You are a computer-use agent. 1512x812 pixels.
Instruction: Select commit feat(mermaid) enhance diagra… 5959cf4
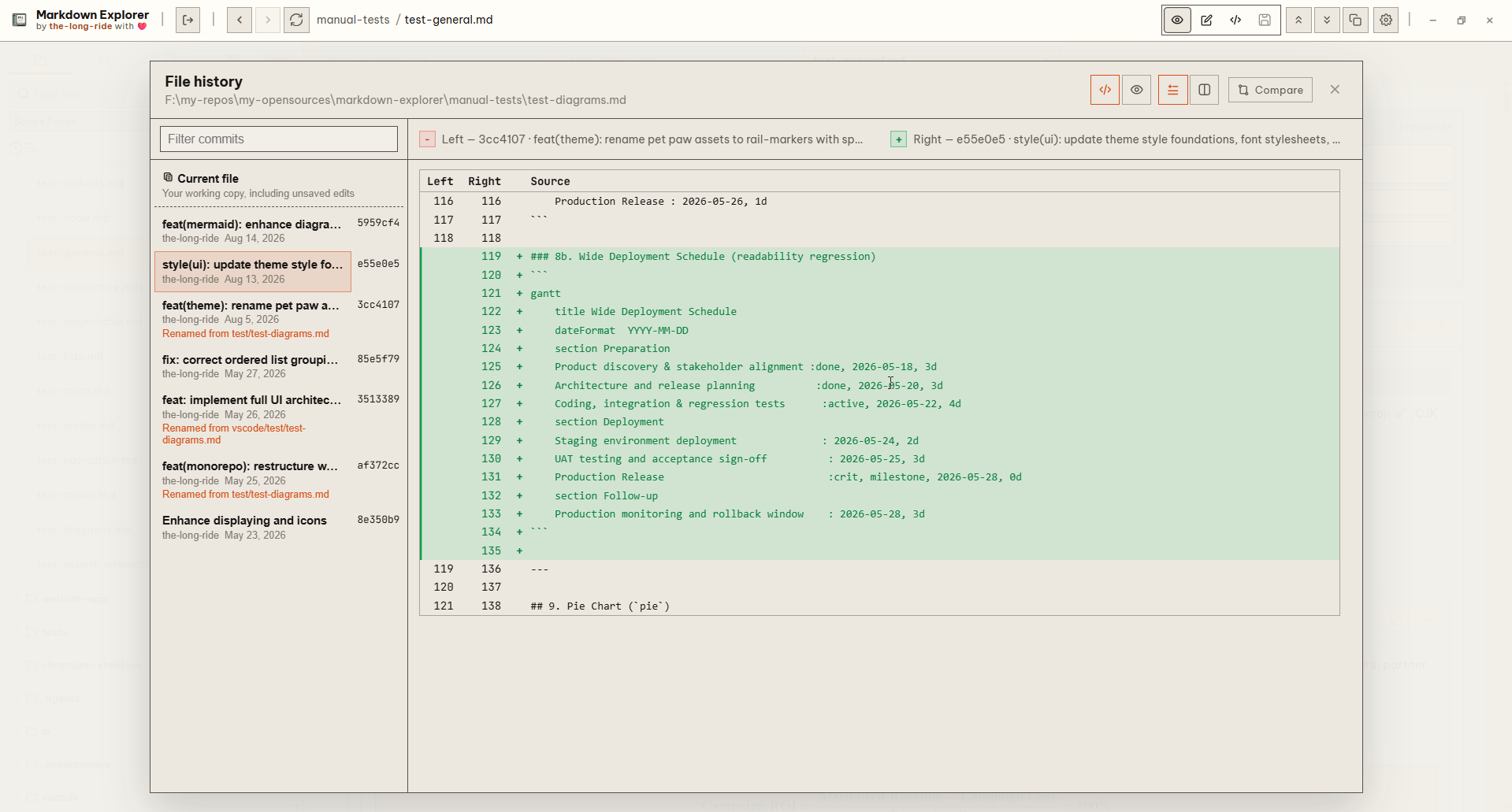pos(279,231)
